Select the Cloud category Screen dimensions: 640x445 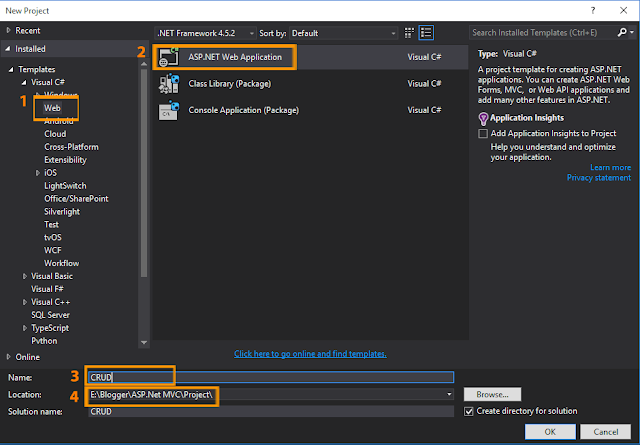pos(55,134)
